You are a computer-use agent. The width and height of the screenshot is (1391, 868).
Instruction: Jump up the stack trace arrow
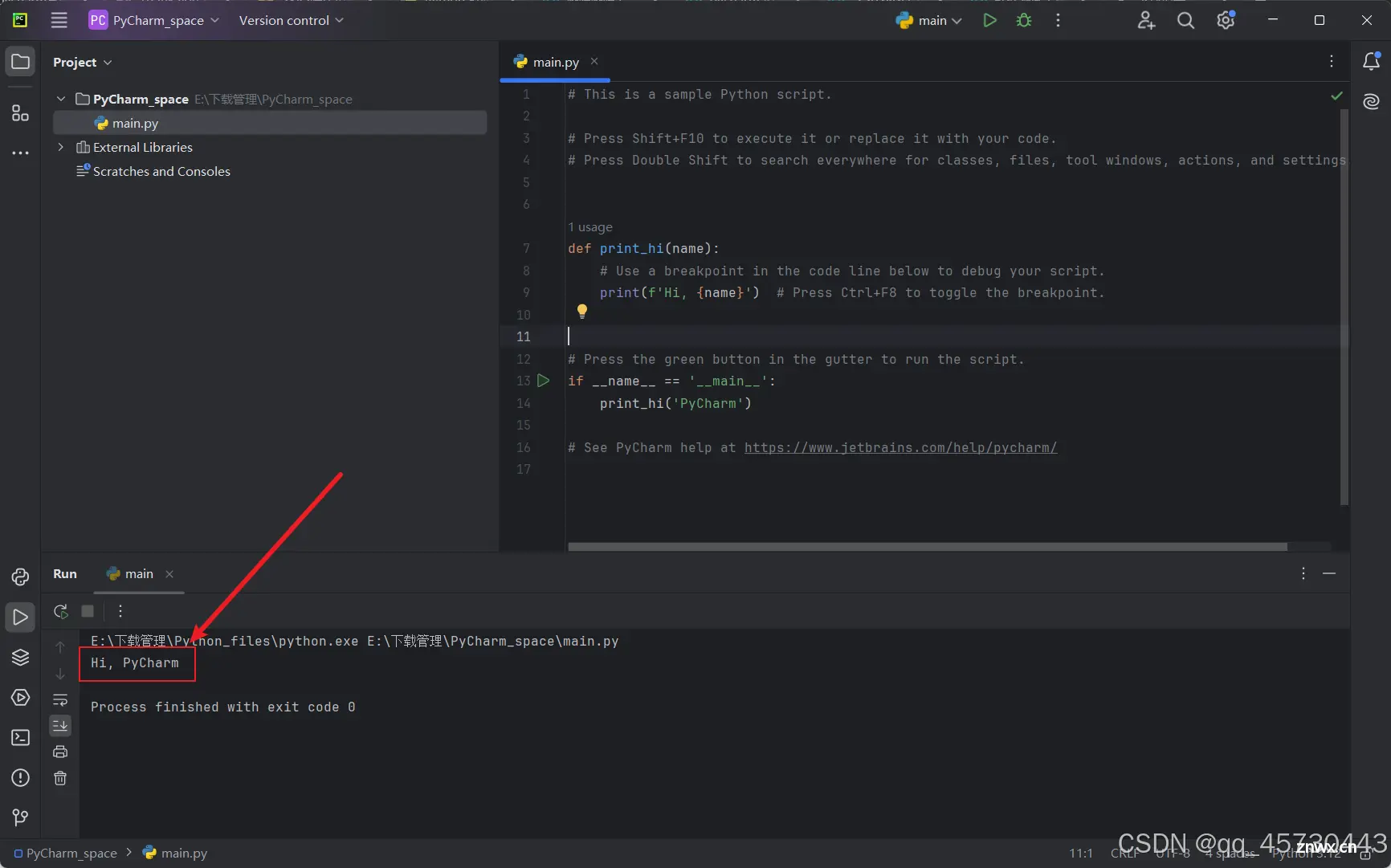pos(60,646)
